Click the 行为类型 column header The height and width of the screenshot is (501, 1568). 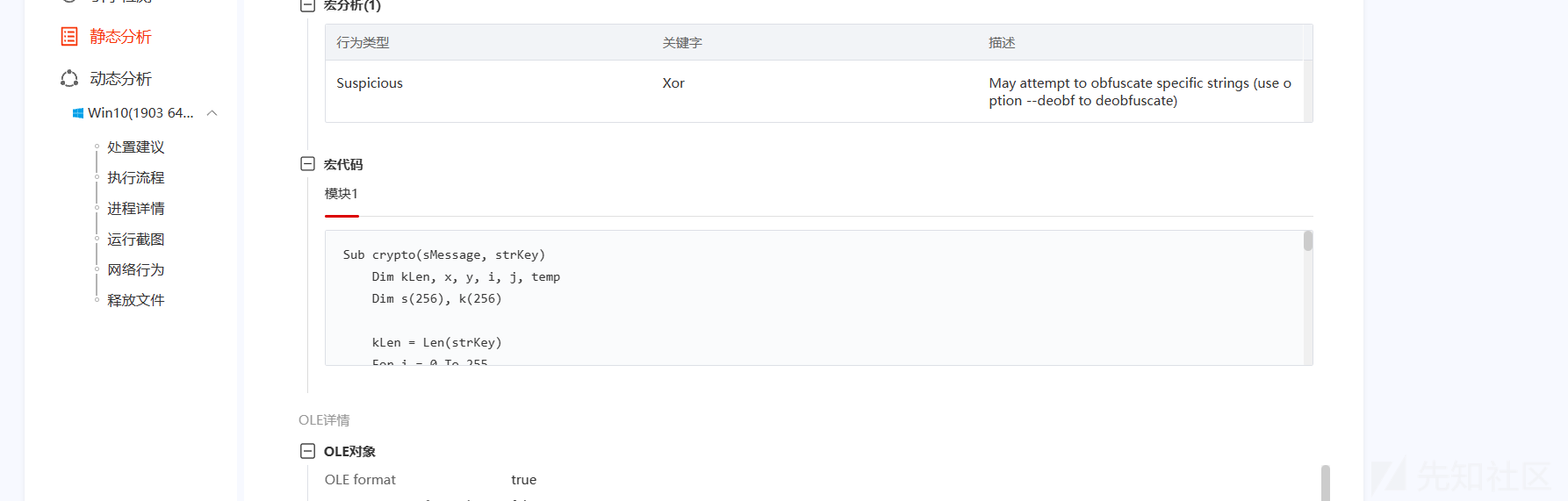tap(363, 43)
